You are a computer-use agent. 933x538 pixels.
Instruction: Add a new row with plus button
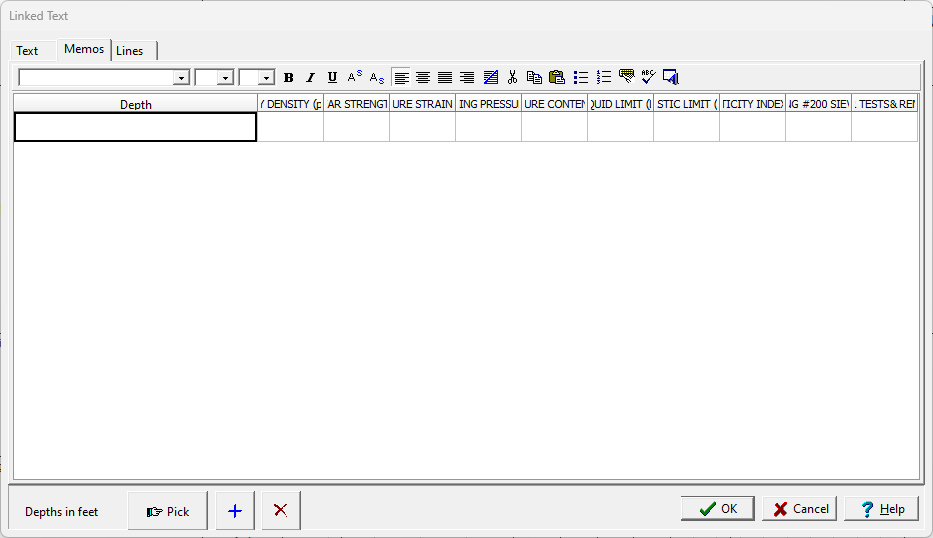(235, 511)
